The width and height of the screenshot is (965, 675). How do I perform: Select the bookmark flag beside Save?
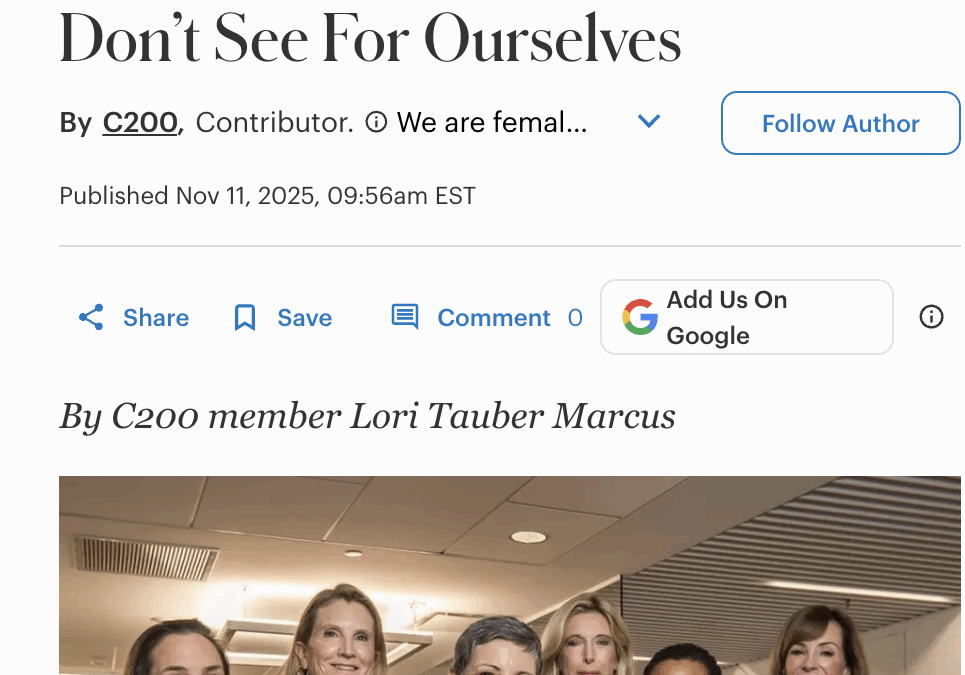(x=244, y=317)
